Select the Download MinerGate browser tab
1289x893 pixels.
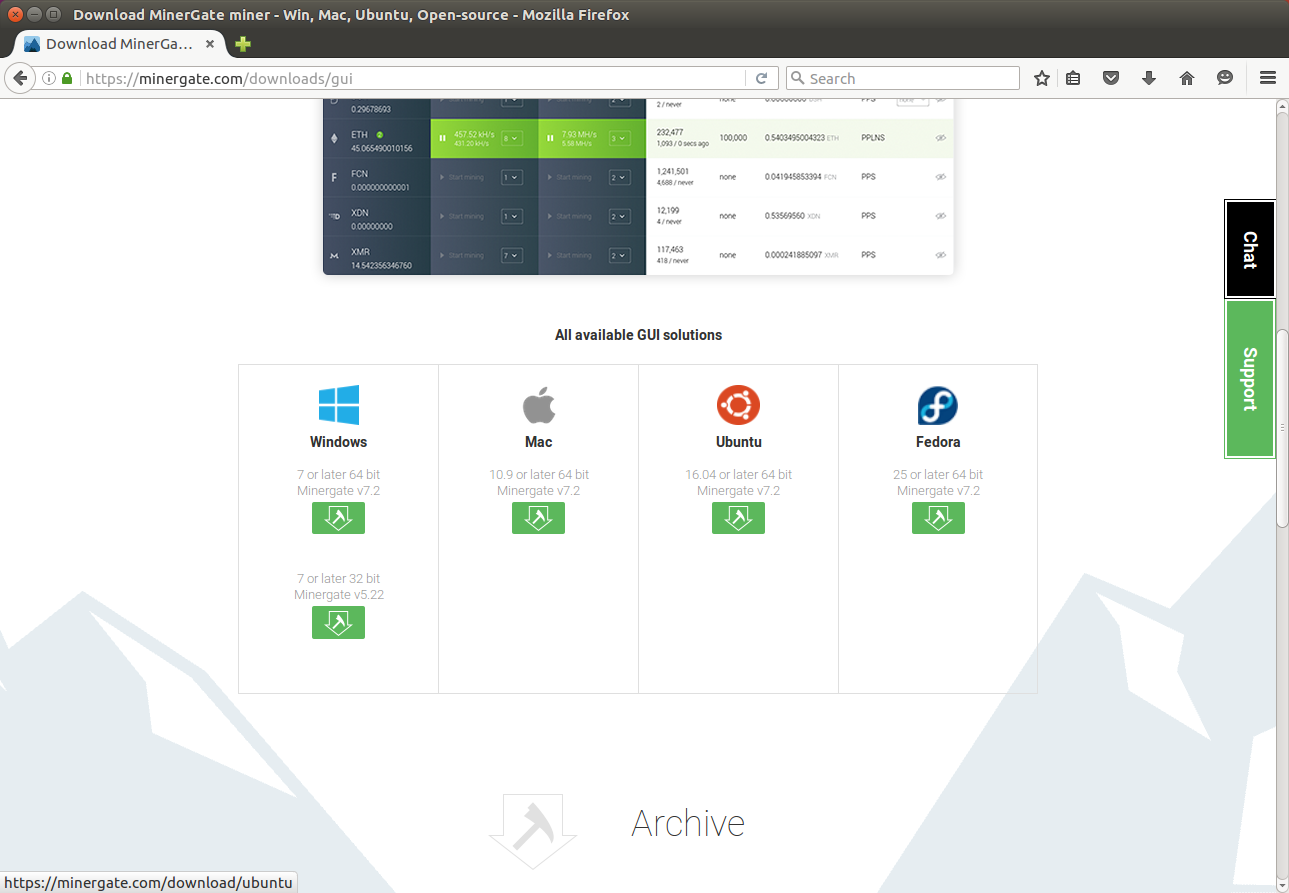(120, 44)
